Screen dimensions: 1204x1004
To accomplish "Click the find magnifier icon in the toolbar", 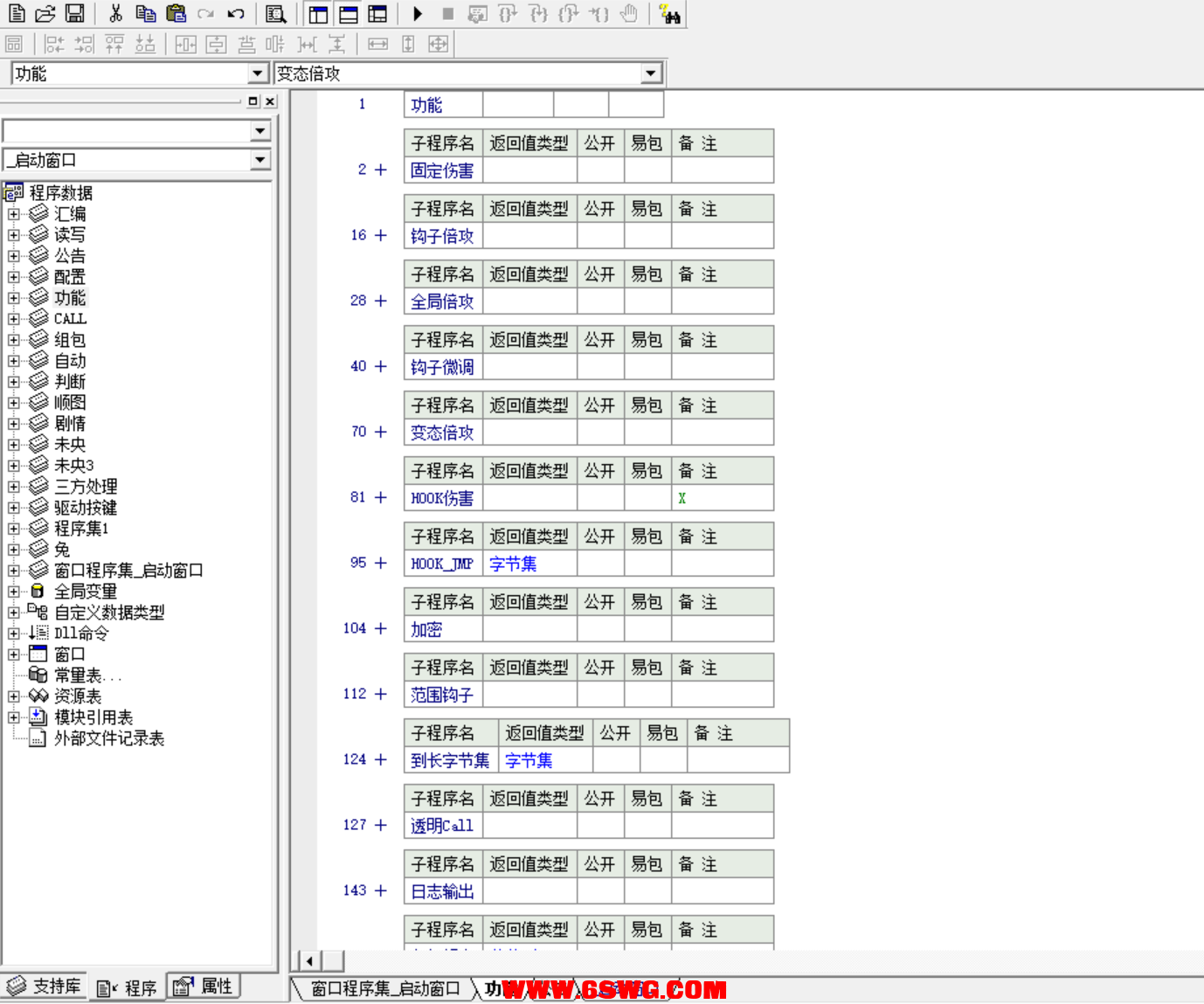I will click(276, 14).
